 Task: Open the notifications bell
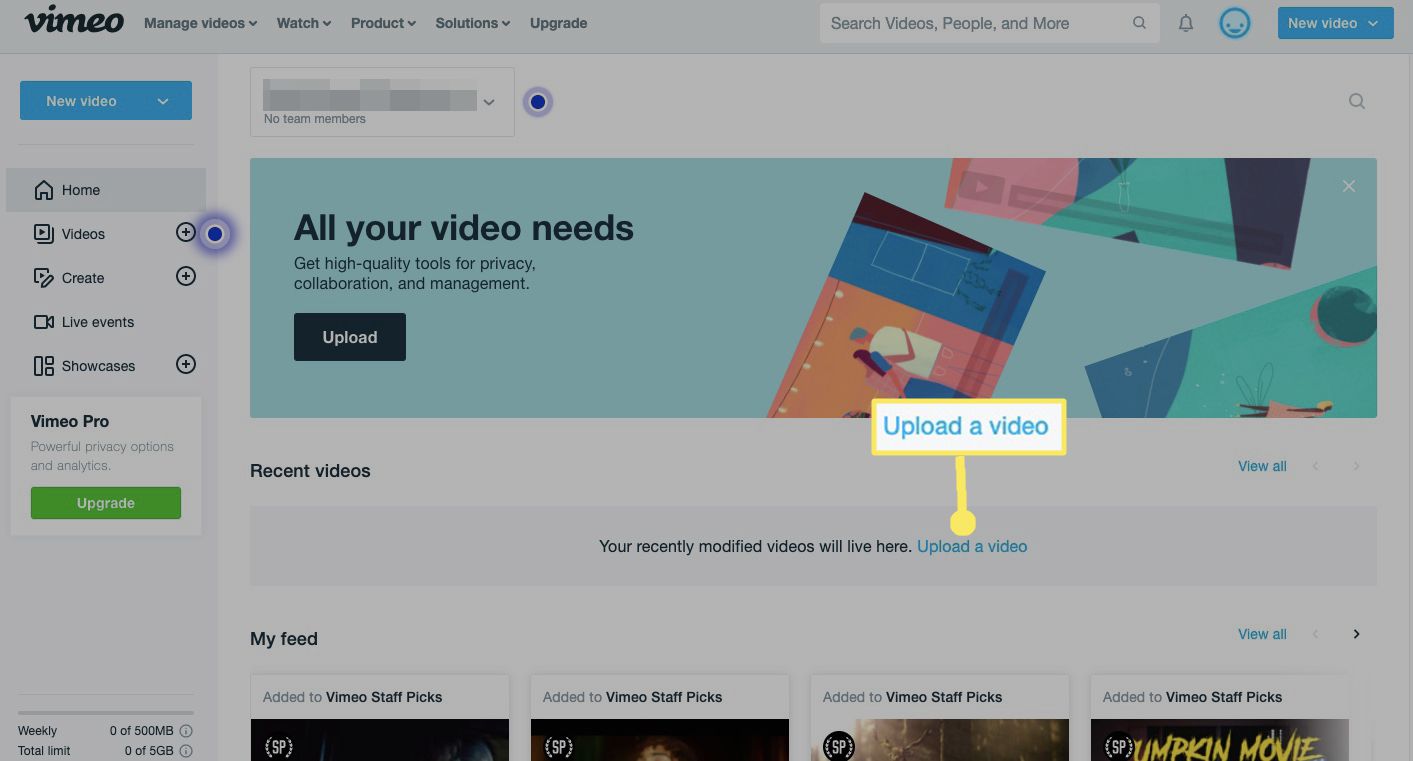coord(1186,23)
